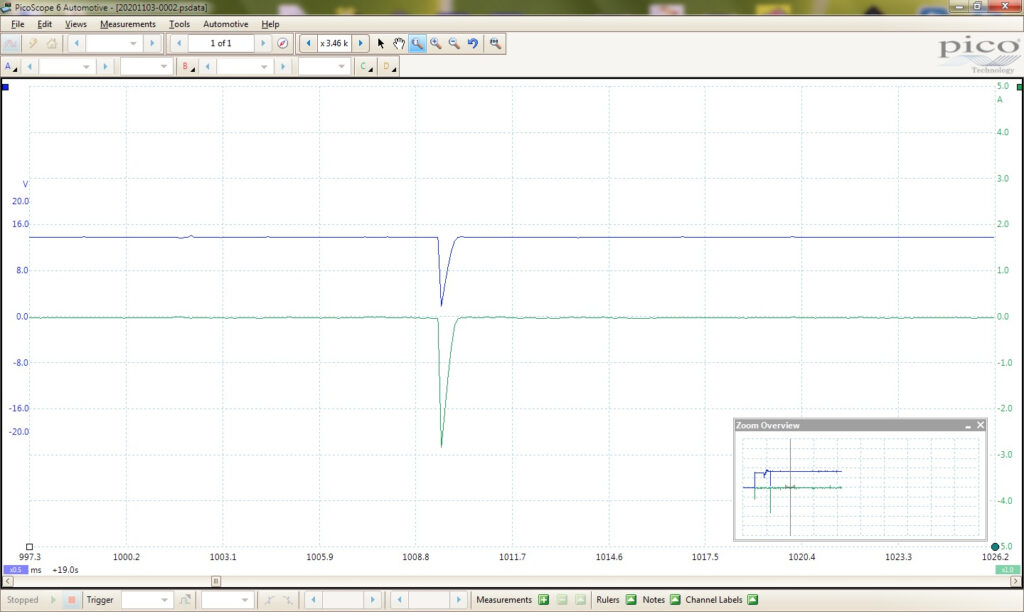Switch to scope mode icon
The height and width of the screenshot is (612, 1024).
11,43
